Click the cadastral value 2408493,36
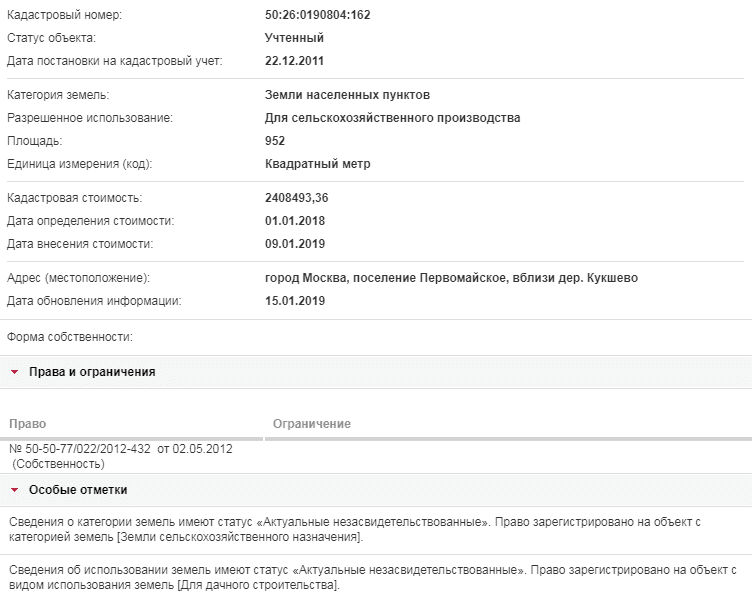Image resolution: width=752 pixels, height=601 pixels. coord(296,198)
